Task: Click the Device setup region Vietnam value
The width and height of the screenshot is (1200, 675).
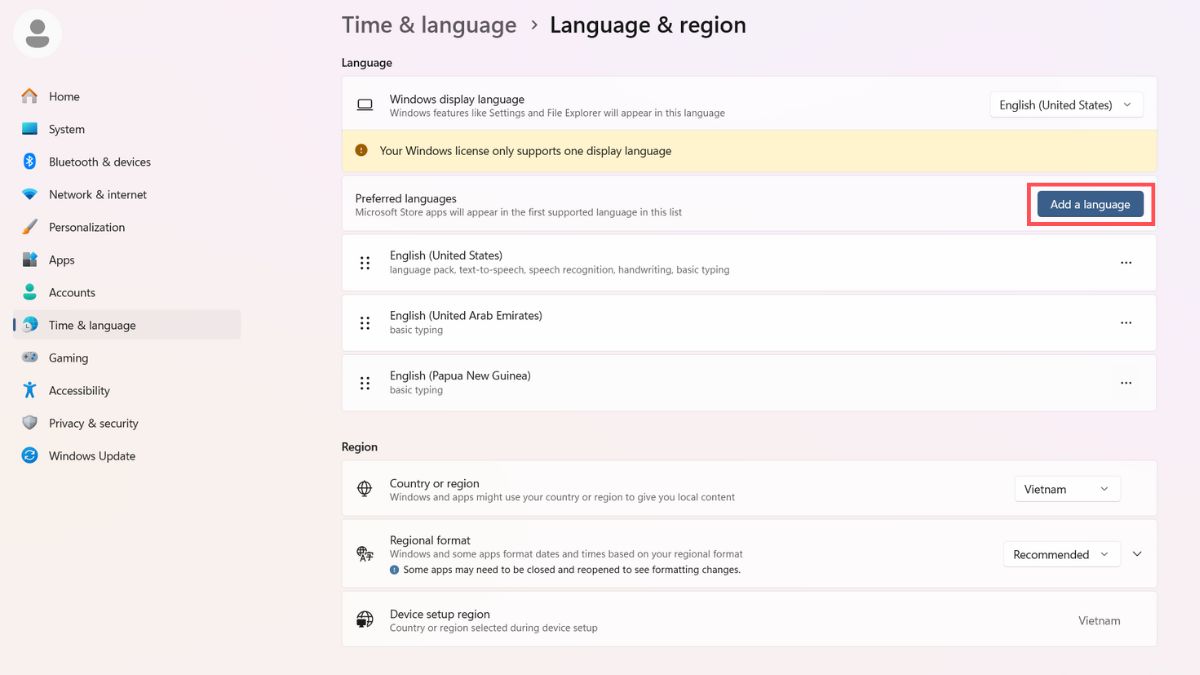Action: click(x=1099, y=620)
